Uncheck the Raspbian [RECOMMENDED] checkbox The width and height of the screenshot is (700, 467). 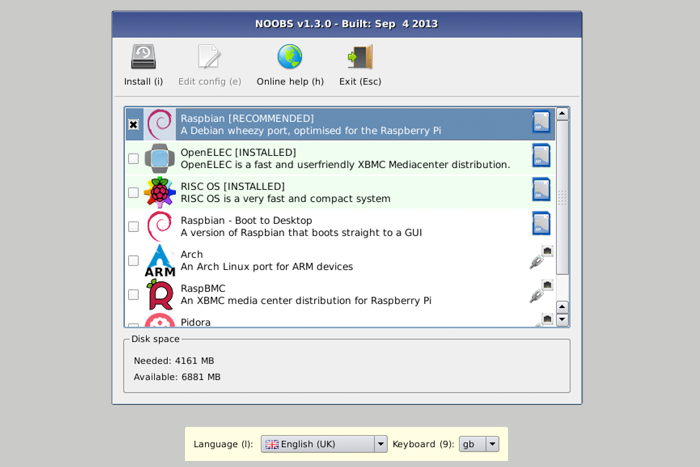pos(133,125)
